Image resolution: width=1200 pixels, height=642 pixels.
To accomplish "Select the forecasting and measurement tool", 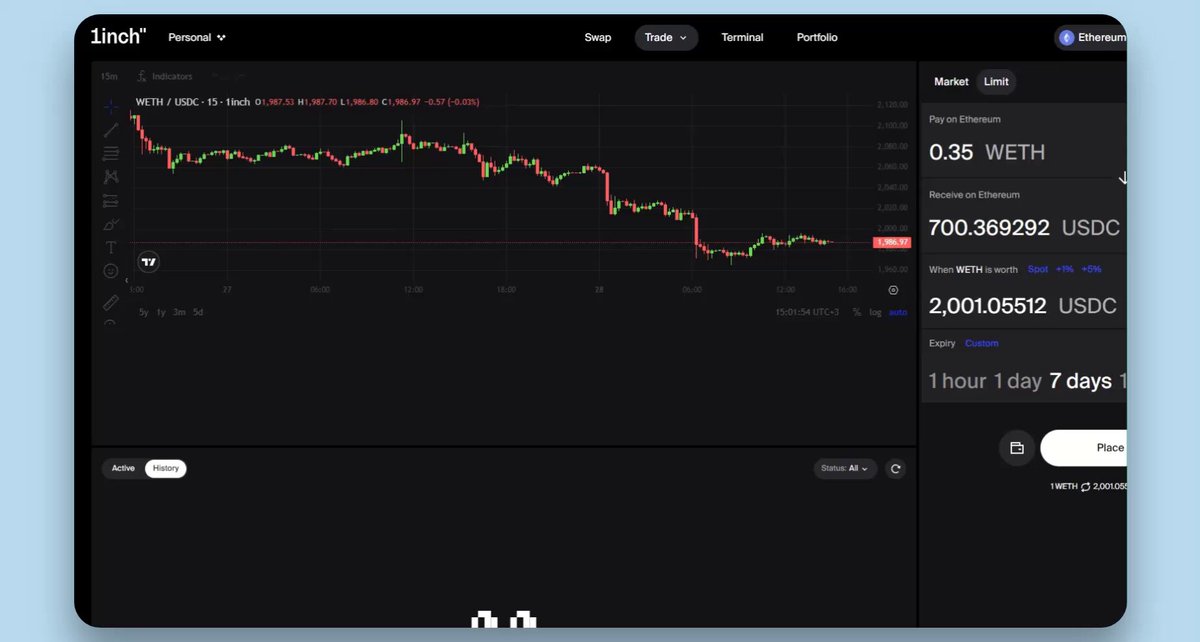I will [x=111, y=201].
